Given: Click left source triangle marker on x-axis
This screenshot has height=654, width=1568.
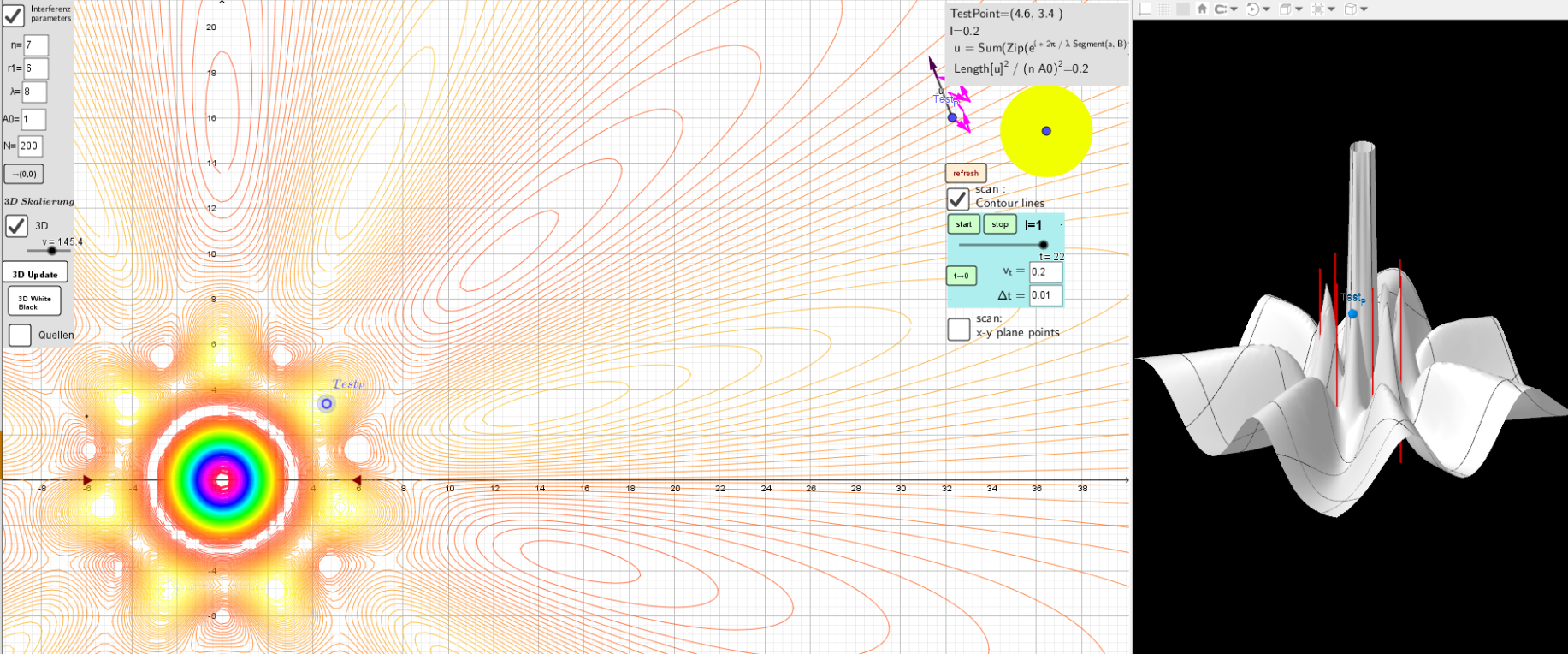Looking at the screenshot, I should pyautogui.click(x=87, y=480).
